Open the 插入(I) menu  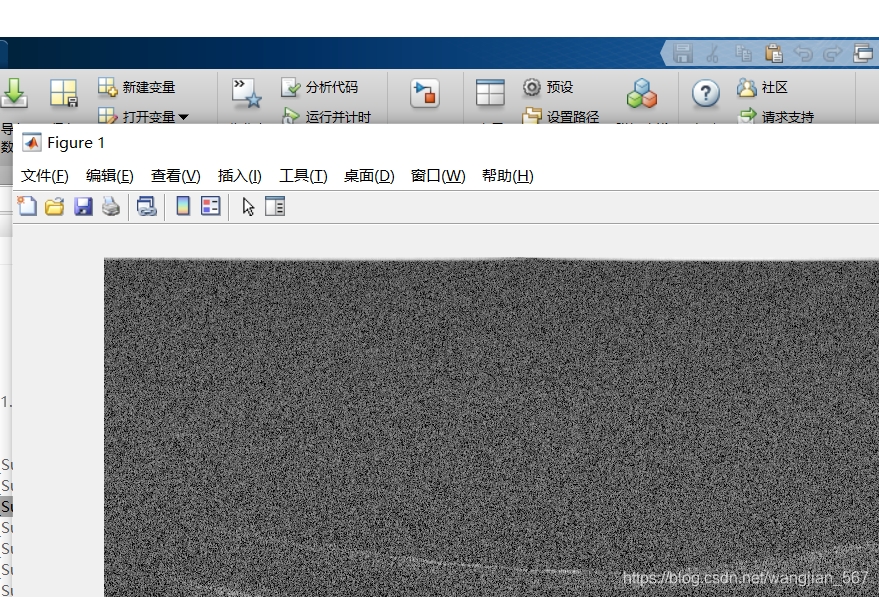tap(240, 176)
